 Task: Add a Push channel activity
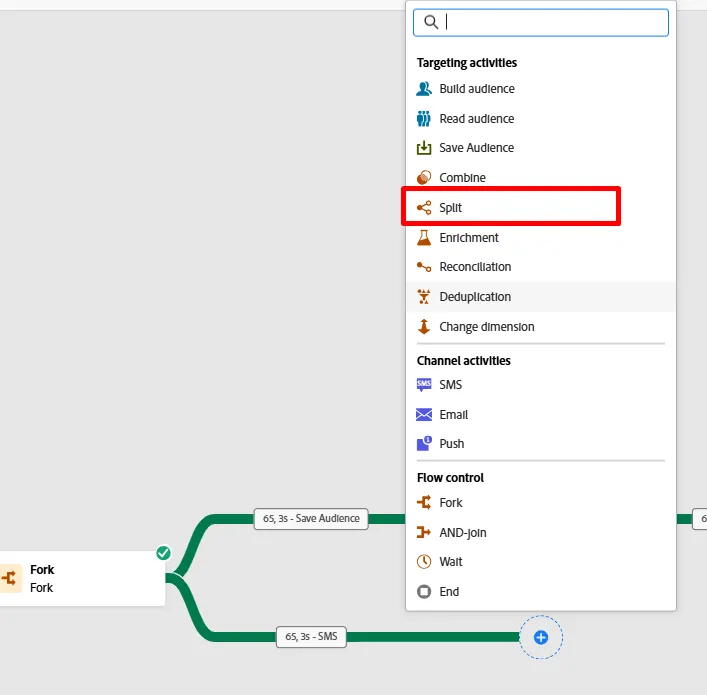coord(541,444)
